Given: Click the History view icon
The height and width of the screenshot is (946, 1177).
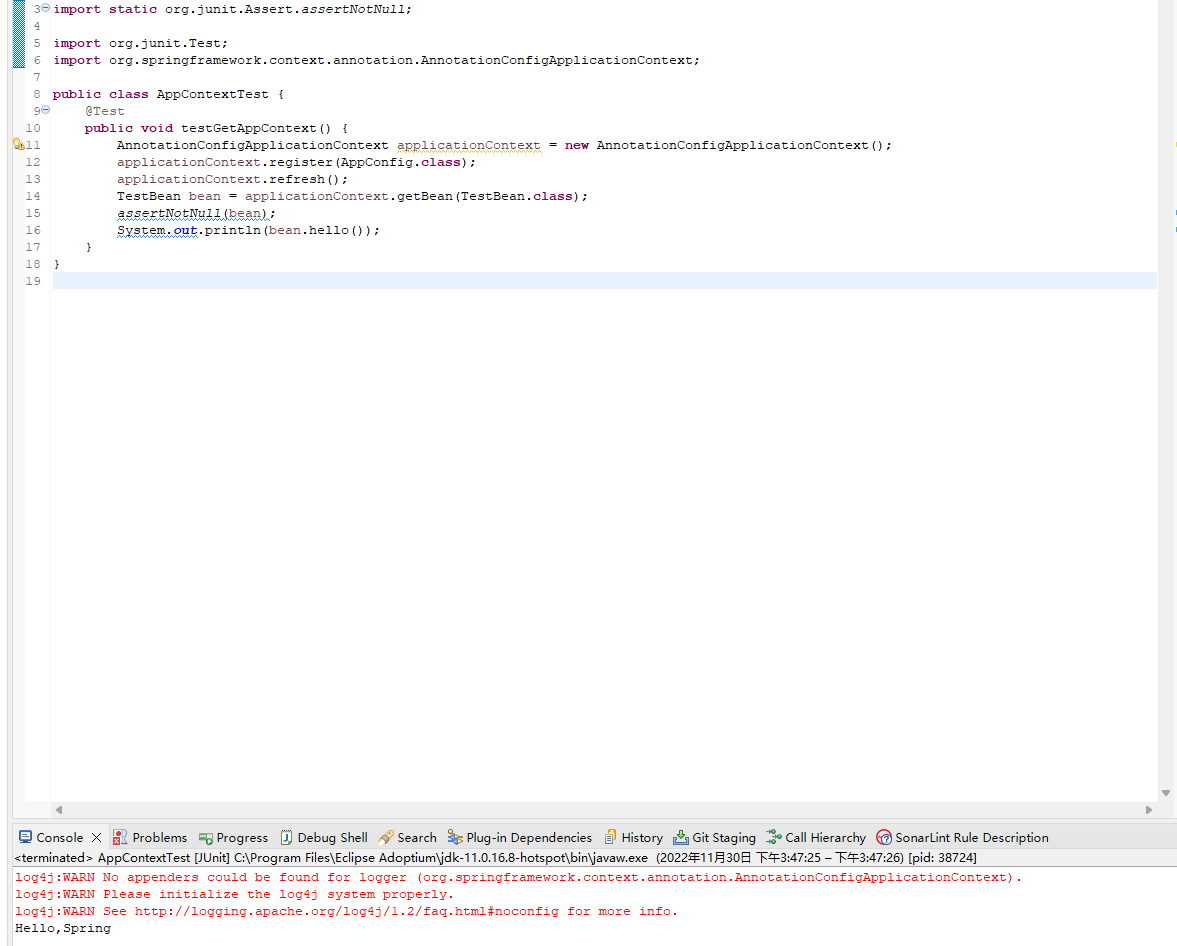Looking at the screenshot, I should 611,837.
